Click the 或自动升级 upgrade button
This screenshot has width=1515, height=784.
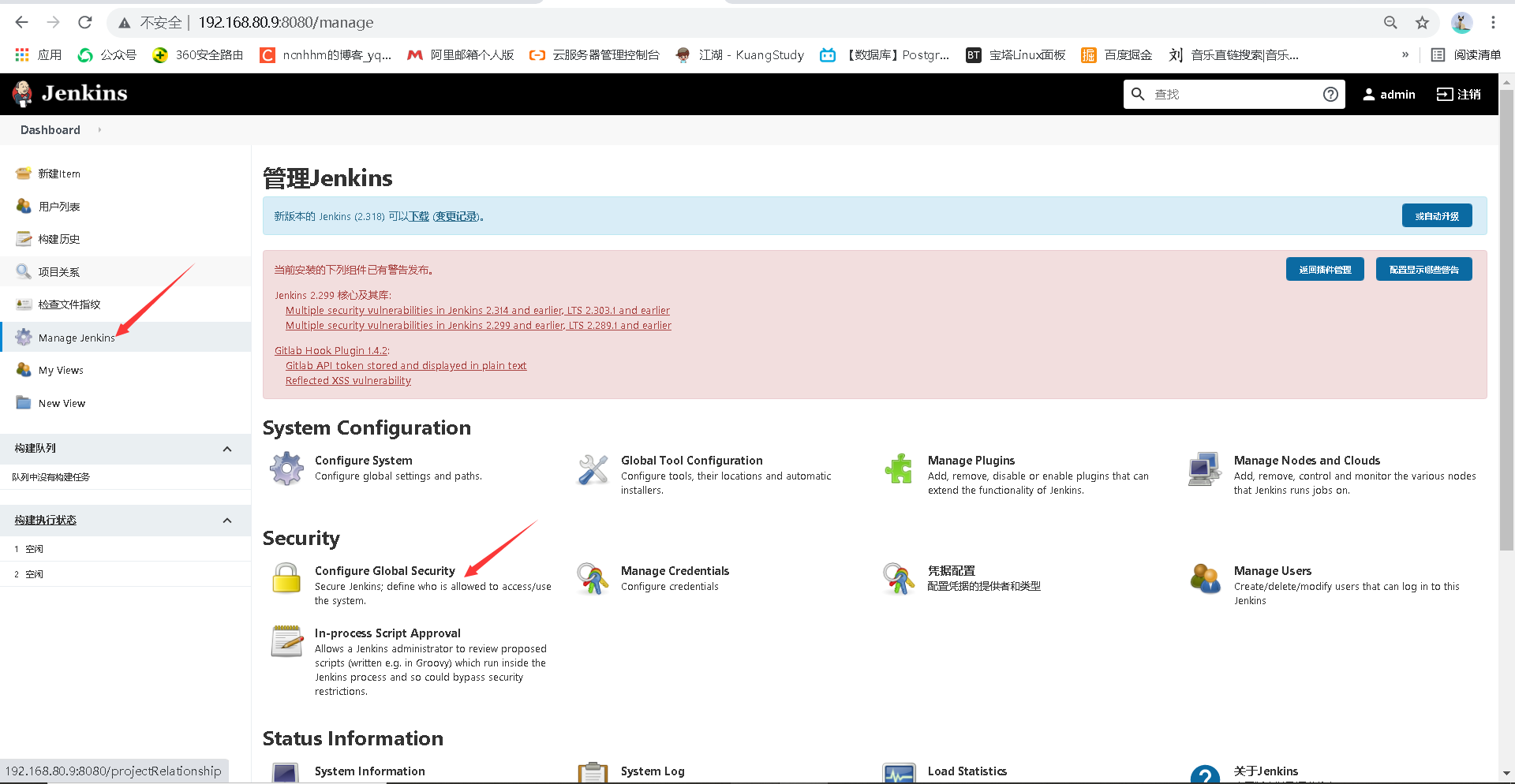[x=1436, y=215]
